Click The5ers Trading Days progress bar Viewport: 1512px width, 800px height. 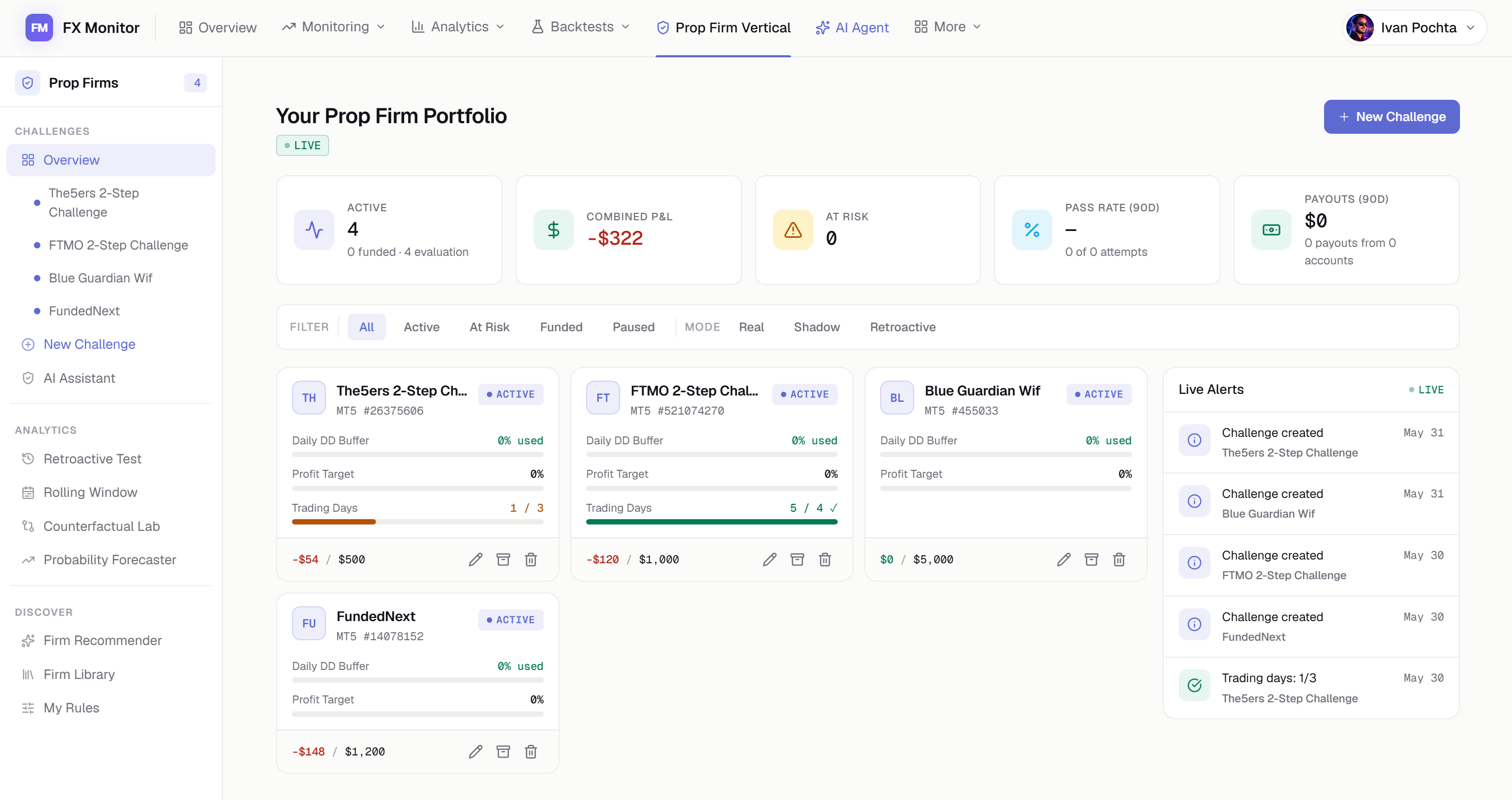point(417,522)
